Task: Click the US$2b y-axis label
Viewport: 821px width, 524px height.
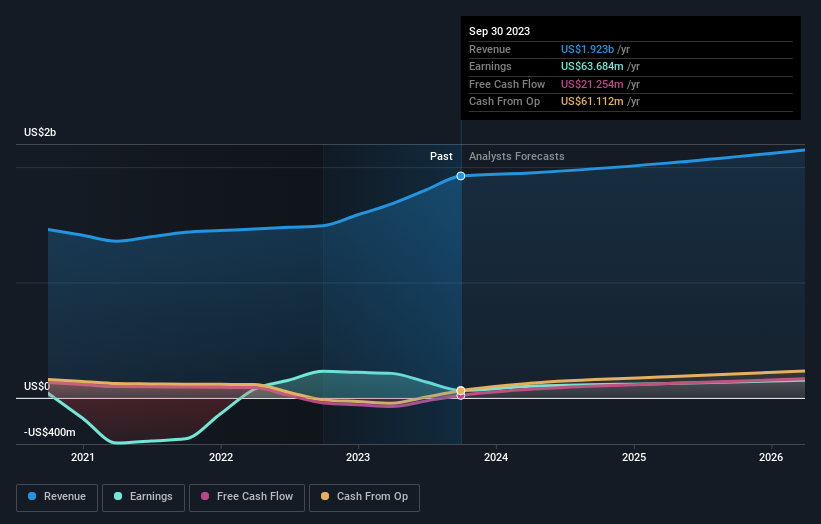Action: point(40,132)
